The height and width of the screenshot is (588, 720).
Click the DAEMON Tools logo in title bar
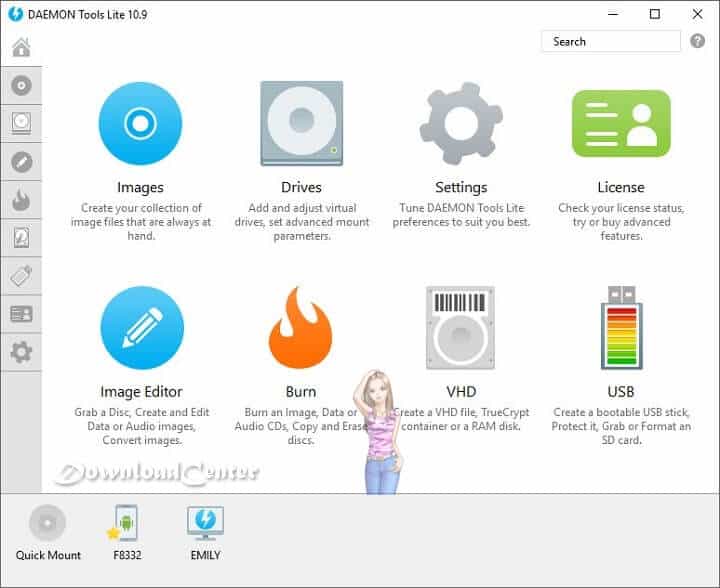click(15, 14)
